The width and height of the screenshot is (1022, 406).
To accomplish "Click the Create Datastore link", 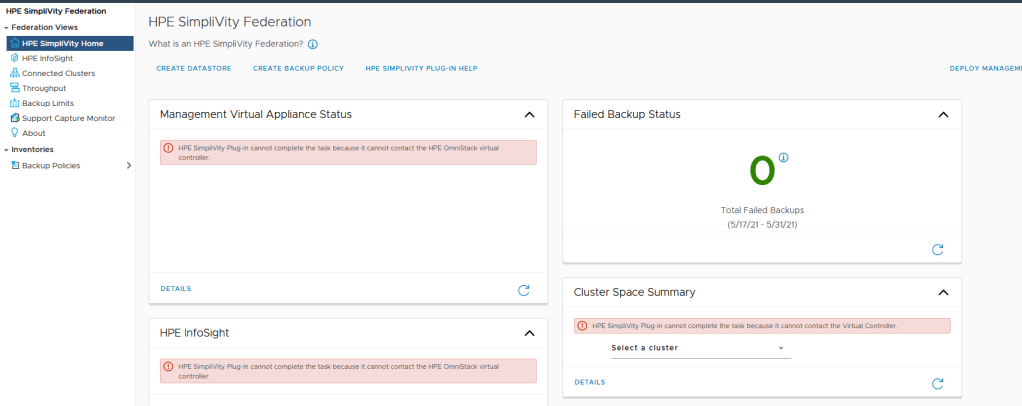I will (x=194, y=69).
